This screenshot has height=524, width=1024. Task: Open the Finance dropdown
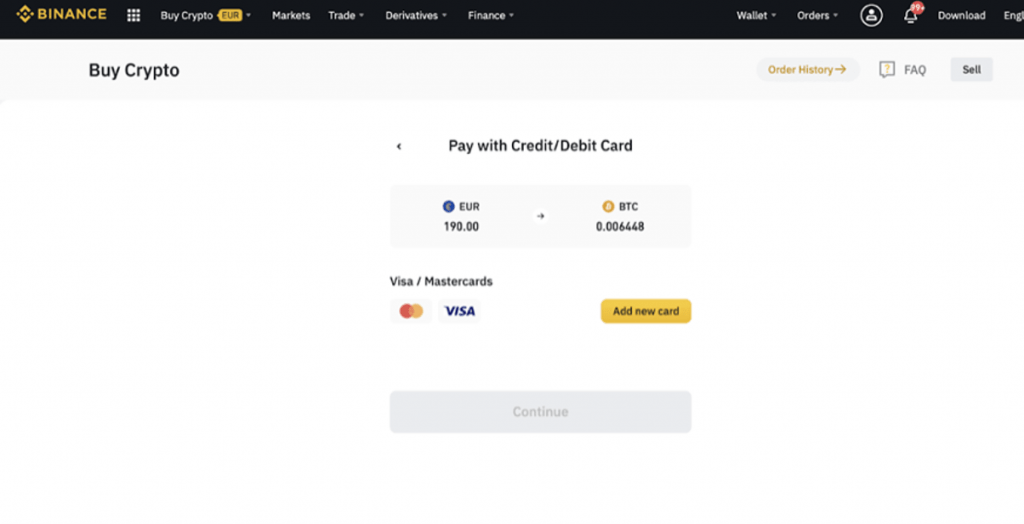click(491, 16)
